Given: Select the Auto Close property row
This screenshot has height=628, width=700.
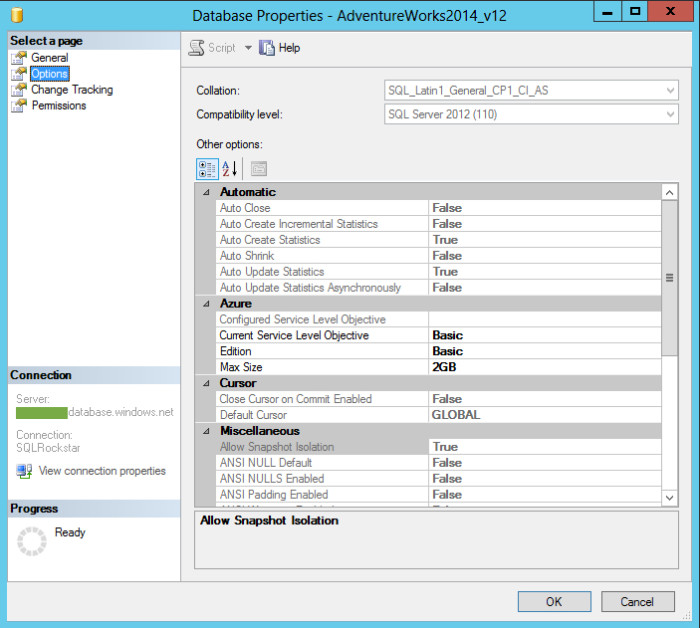Looking at the screenshot, I should coord(438,208).
